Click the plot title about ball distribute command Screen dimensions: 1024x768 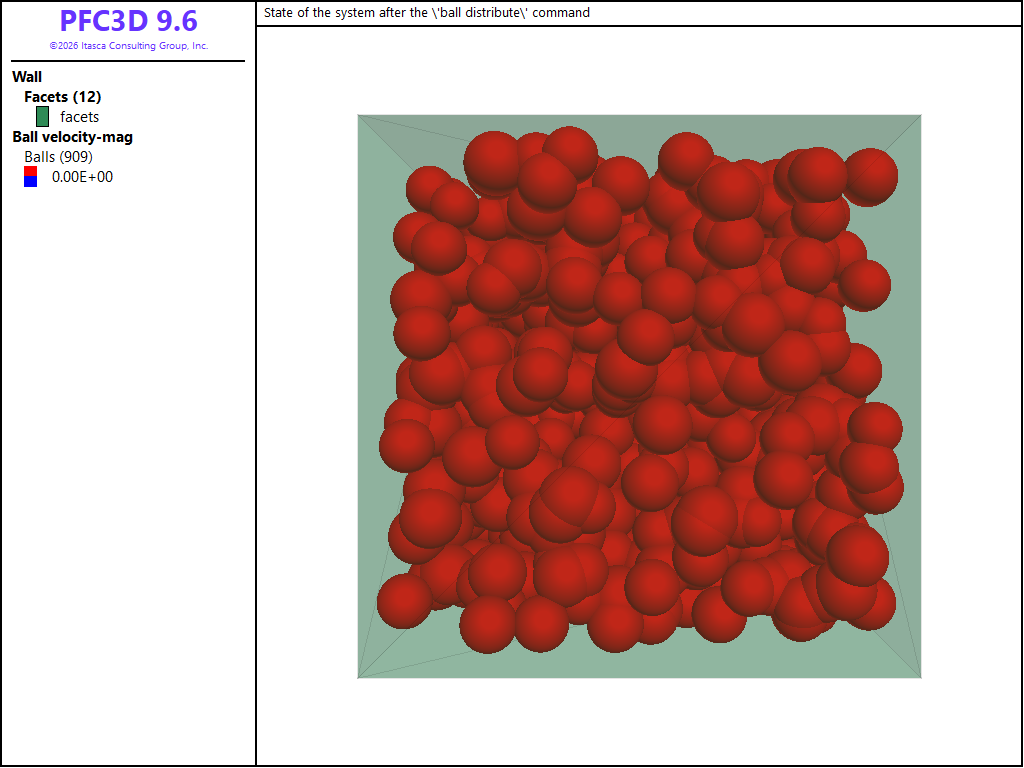tap(426, 12)
